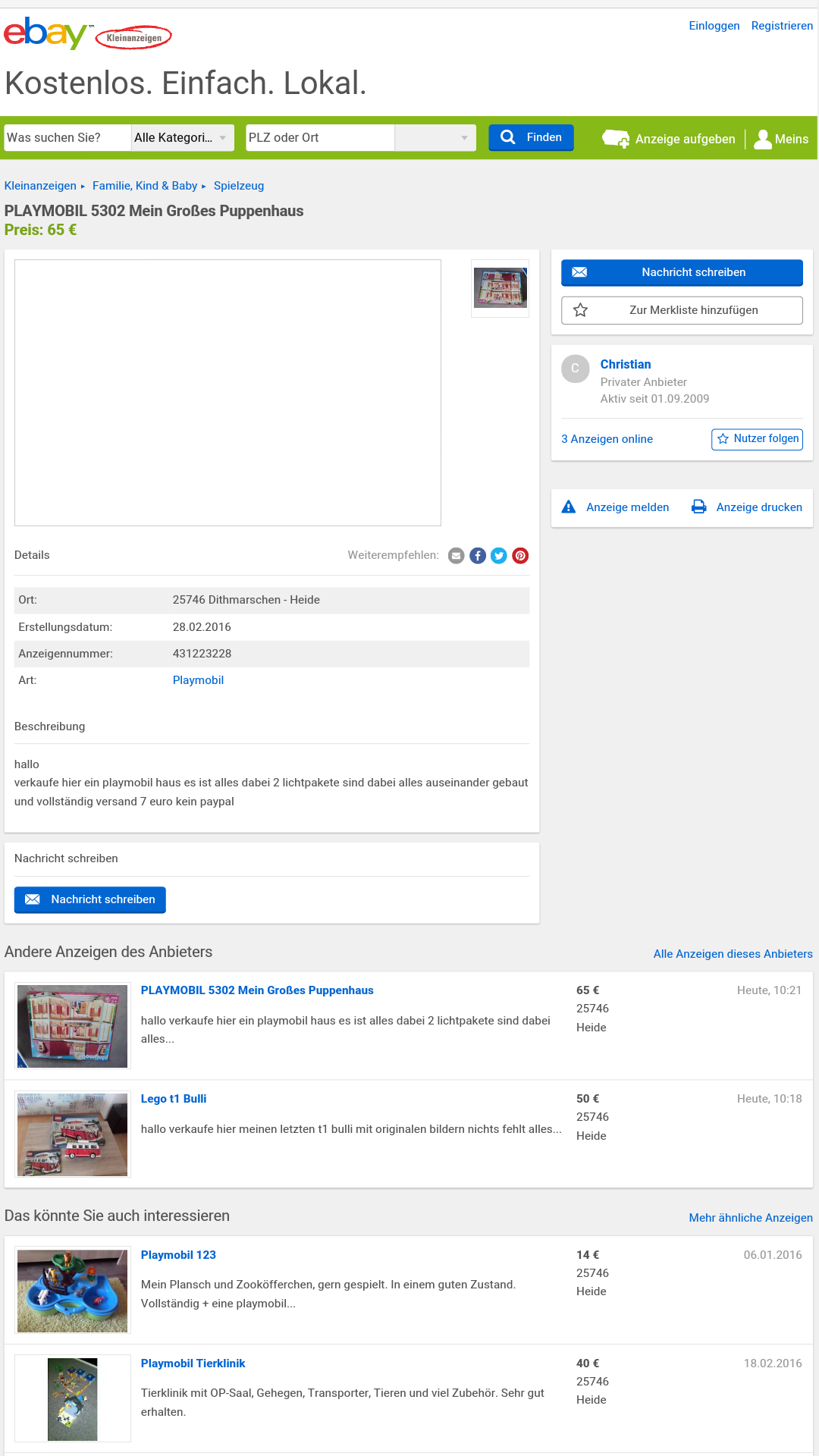Click Meins text in header
This screenshot has height=1456, width=819.
point(792,140)
